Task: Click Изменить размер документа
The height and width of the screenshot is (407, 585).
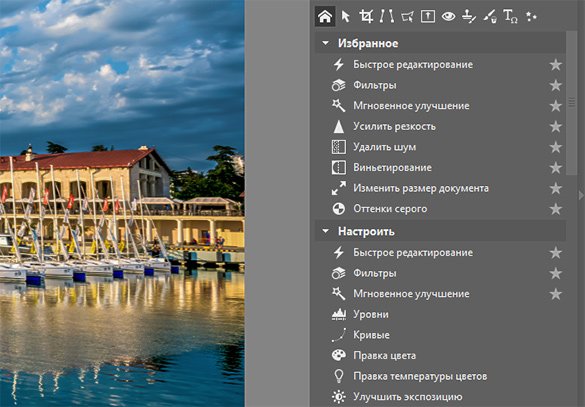Action: coord(421,188)
